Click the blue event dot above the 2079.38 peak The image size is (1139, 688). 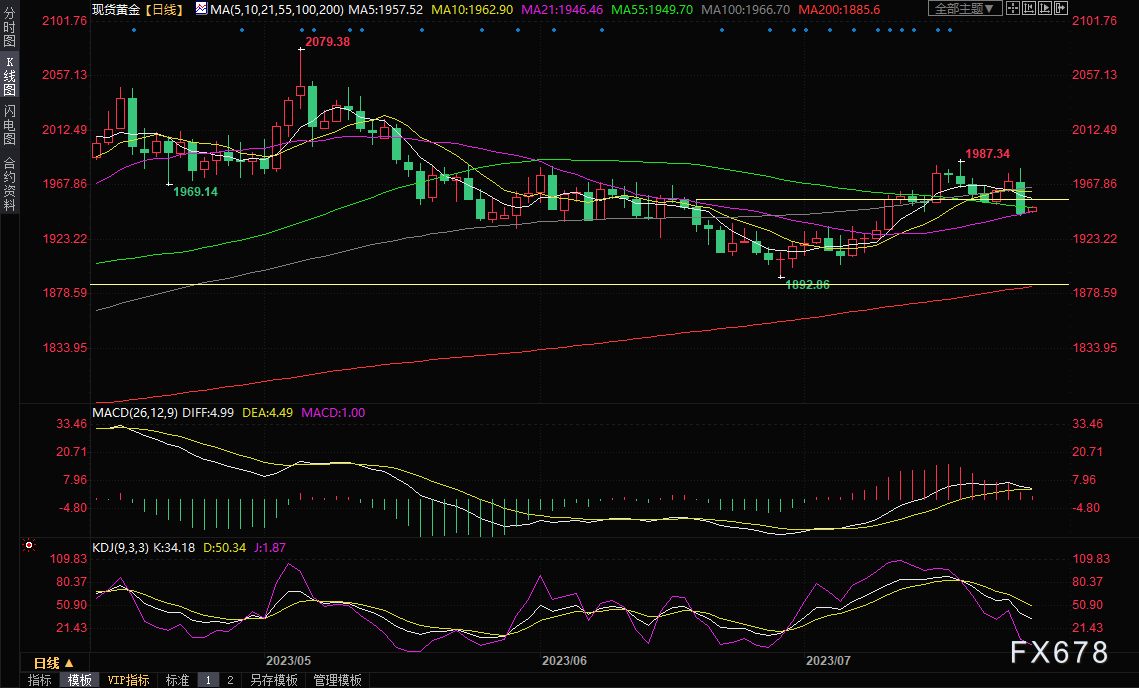click(301, 29)
